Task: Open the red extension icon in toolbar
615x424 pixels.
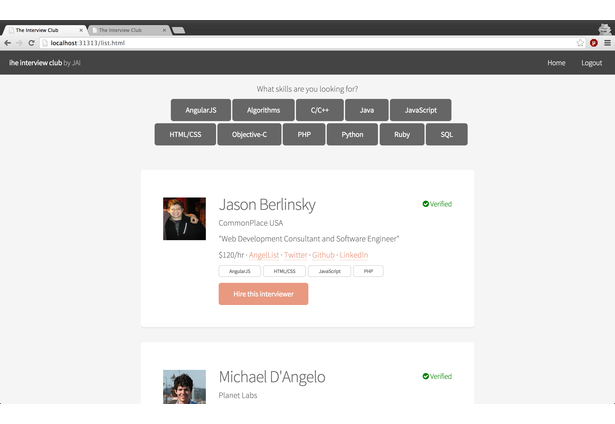Action: pos(594,43)
